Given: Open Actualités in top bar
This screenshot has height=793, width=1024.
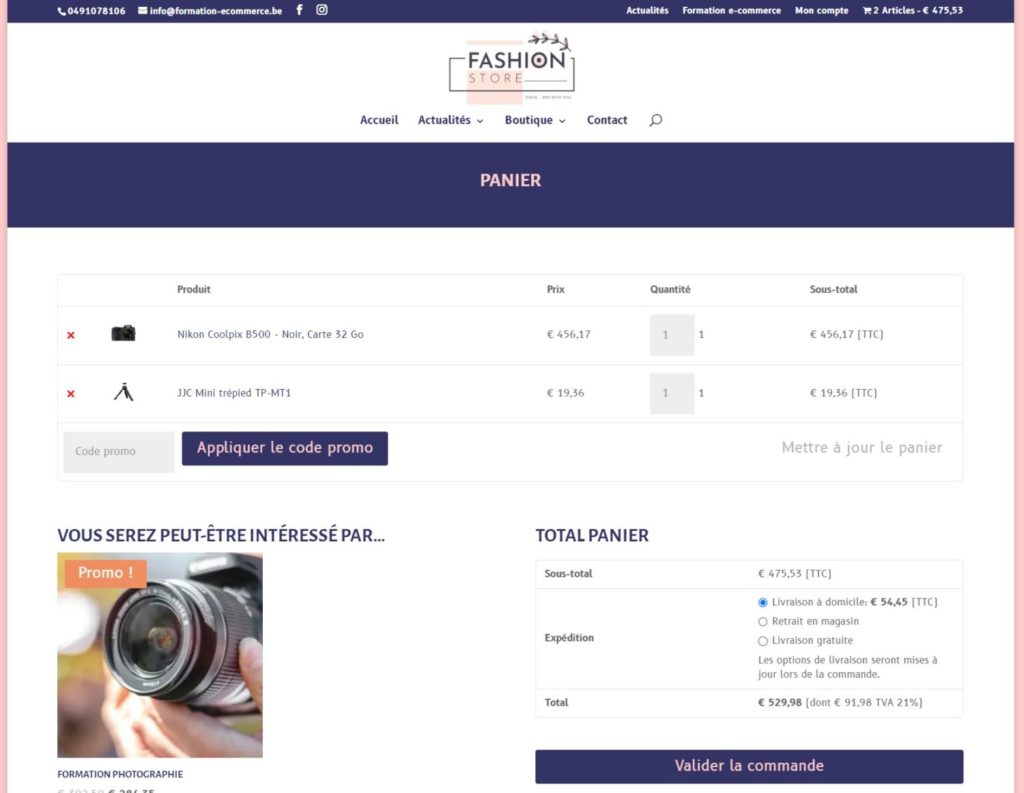Looking at the screenshot, I should 647,10.
